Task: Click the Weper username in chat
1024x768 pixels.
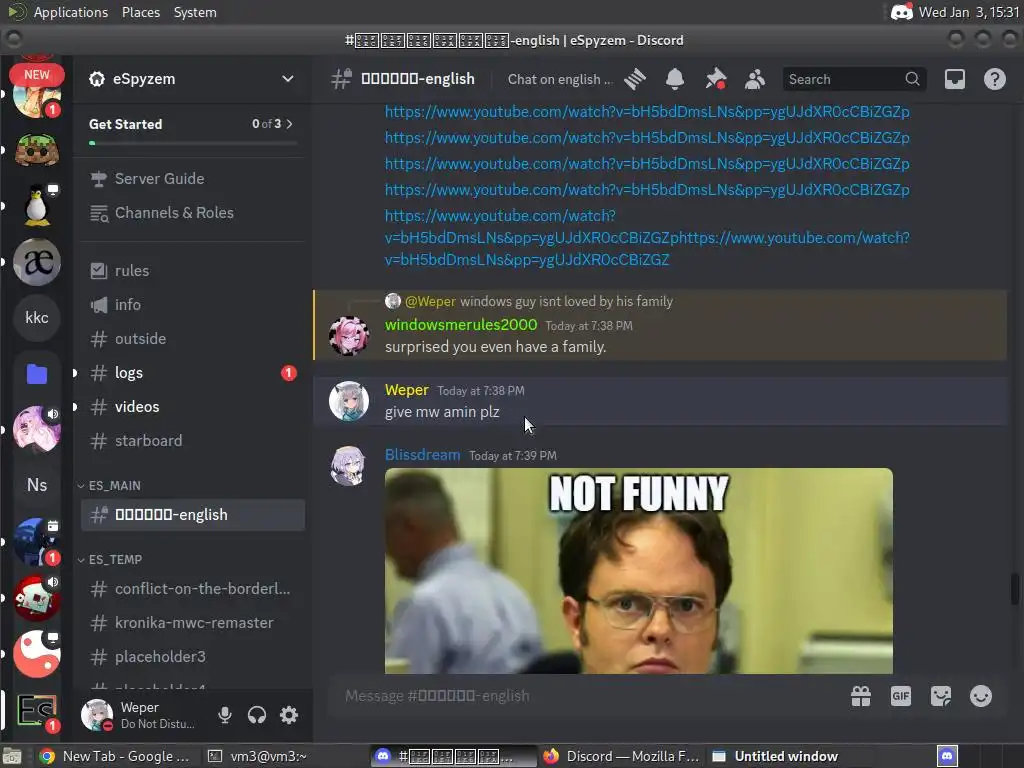Action: (x=407, y=390)
